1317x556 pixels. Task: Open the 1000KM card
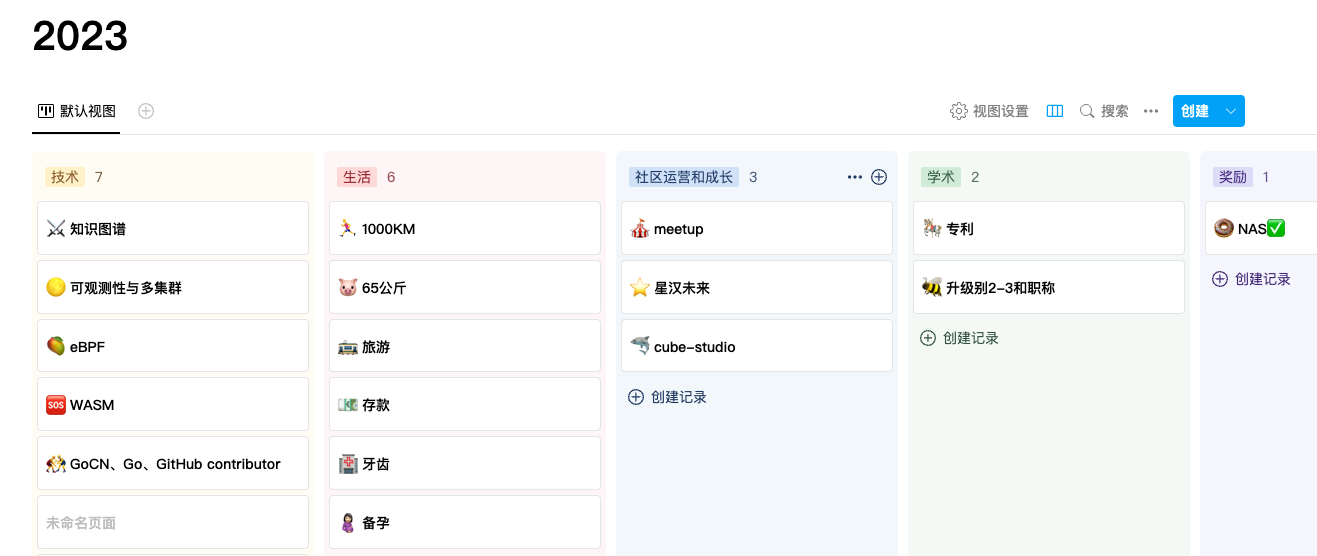coord(465,228)
